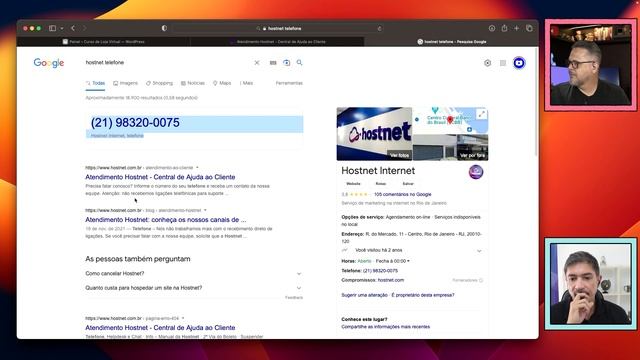Viewport: 640px width, 360px height.
Task: Expand hours 'Fecha à 00:00' dropdown
Action: click(392, 261)
